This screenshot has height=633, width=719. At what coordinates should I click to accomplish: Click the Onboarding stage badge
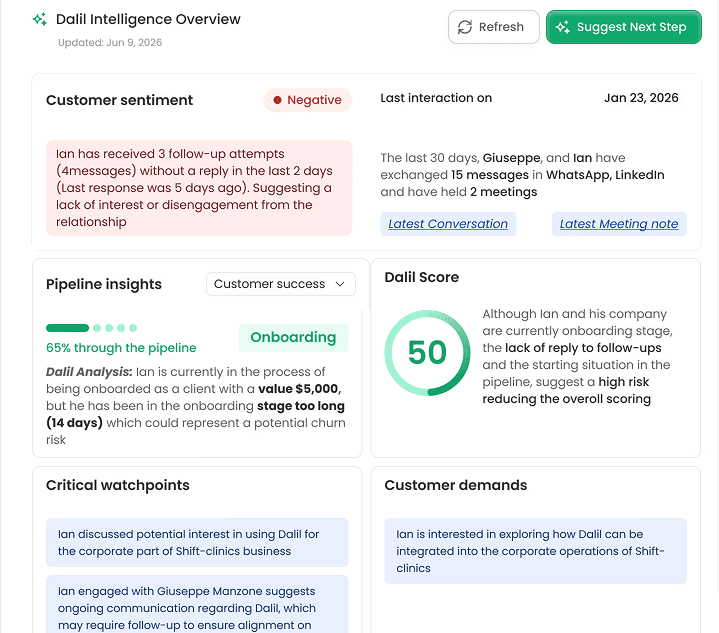click(293, 338)
